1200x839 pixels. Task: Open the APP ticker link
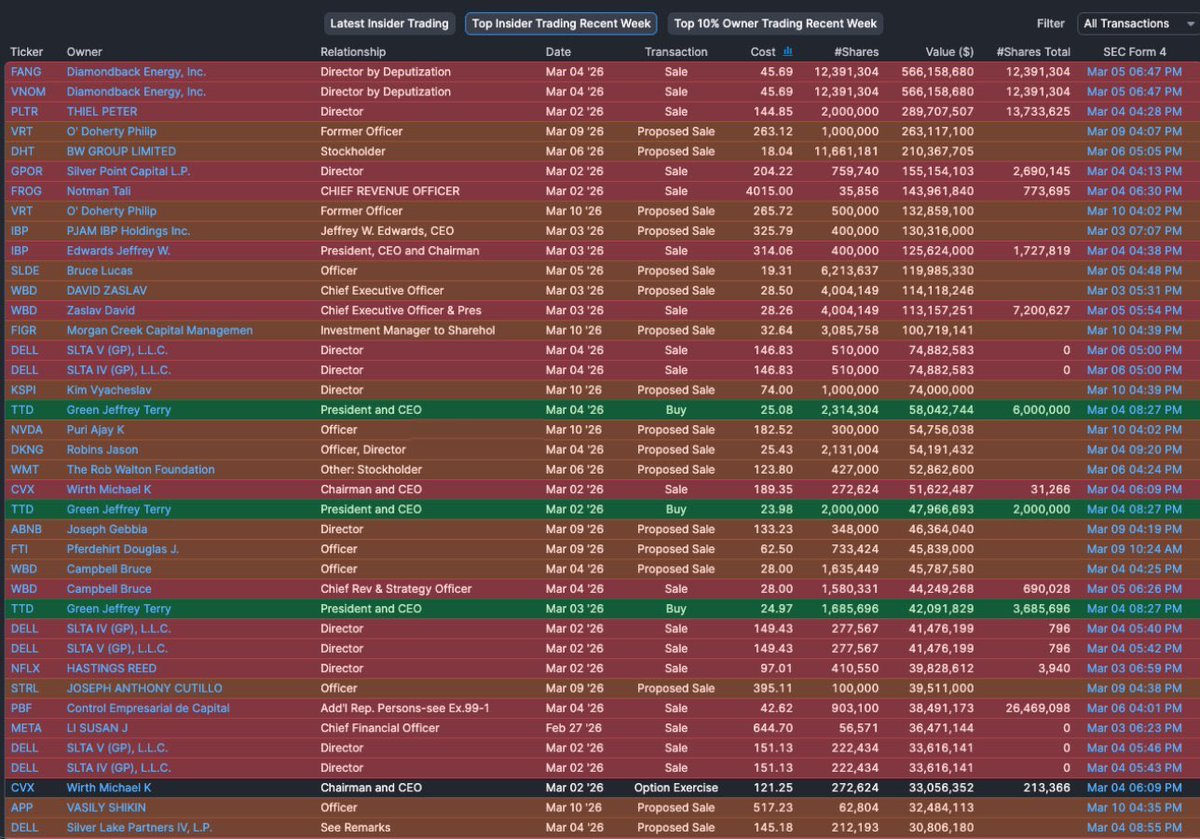[x=22, y=808]
